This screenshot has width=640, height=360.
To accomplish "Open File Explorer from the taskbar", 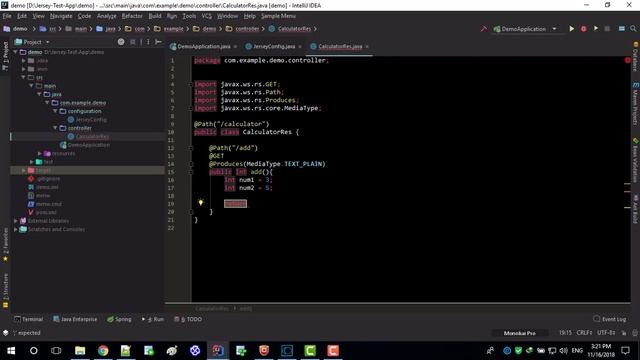I will point(80,351).
